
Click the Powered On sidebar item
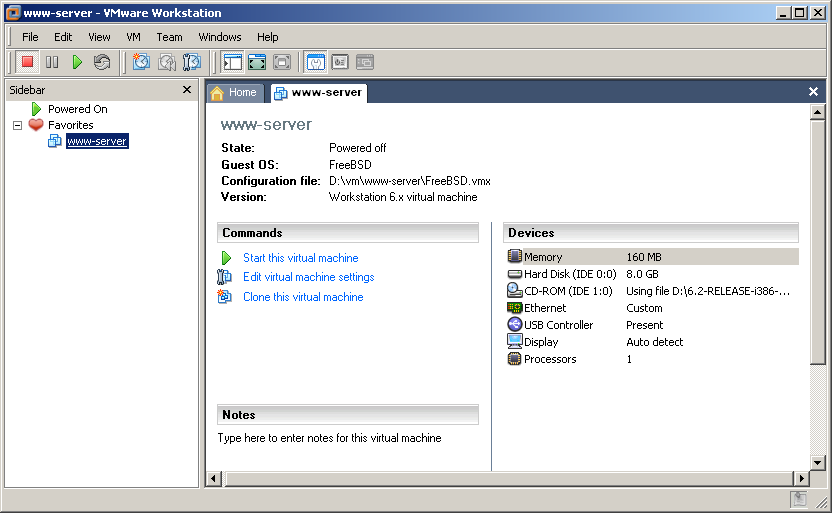click(77, 109)
